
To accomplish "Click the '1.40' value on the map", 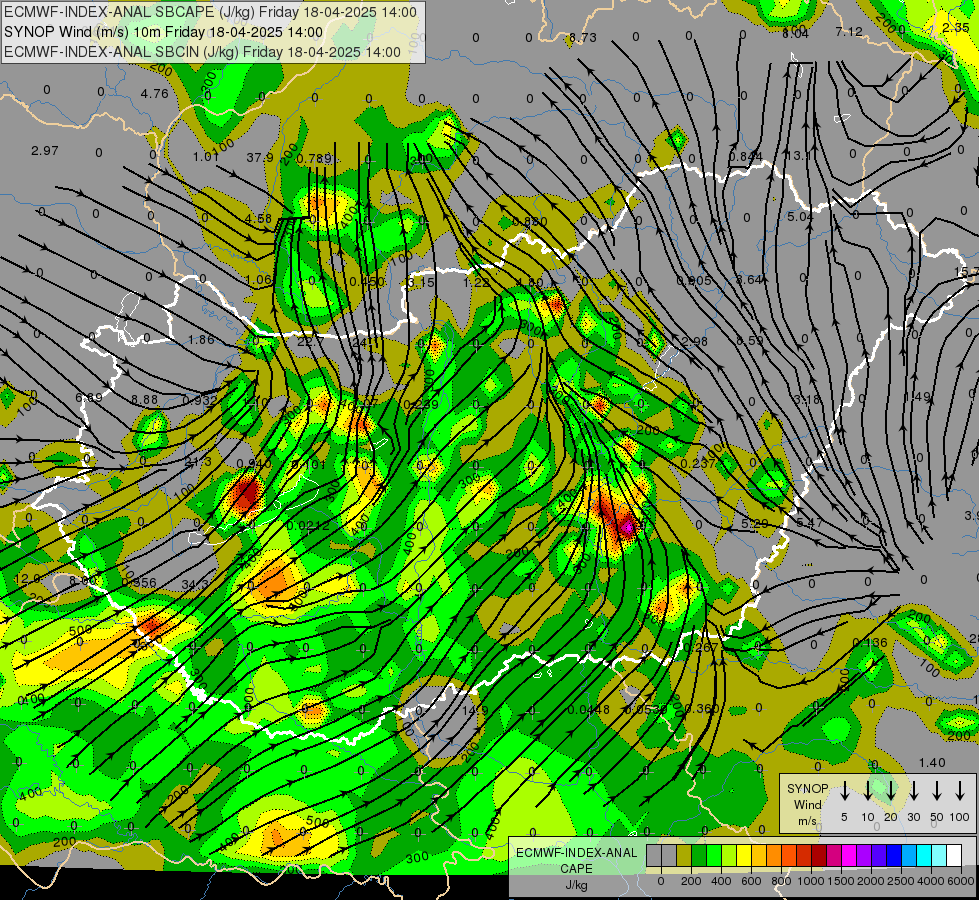I will click(x=932, y=763).
